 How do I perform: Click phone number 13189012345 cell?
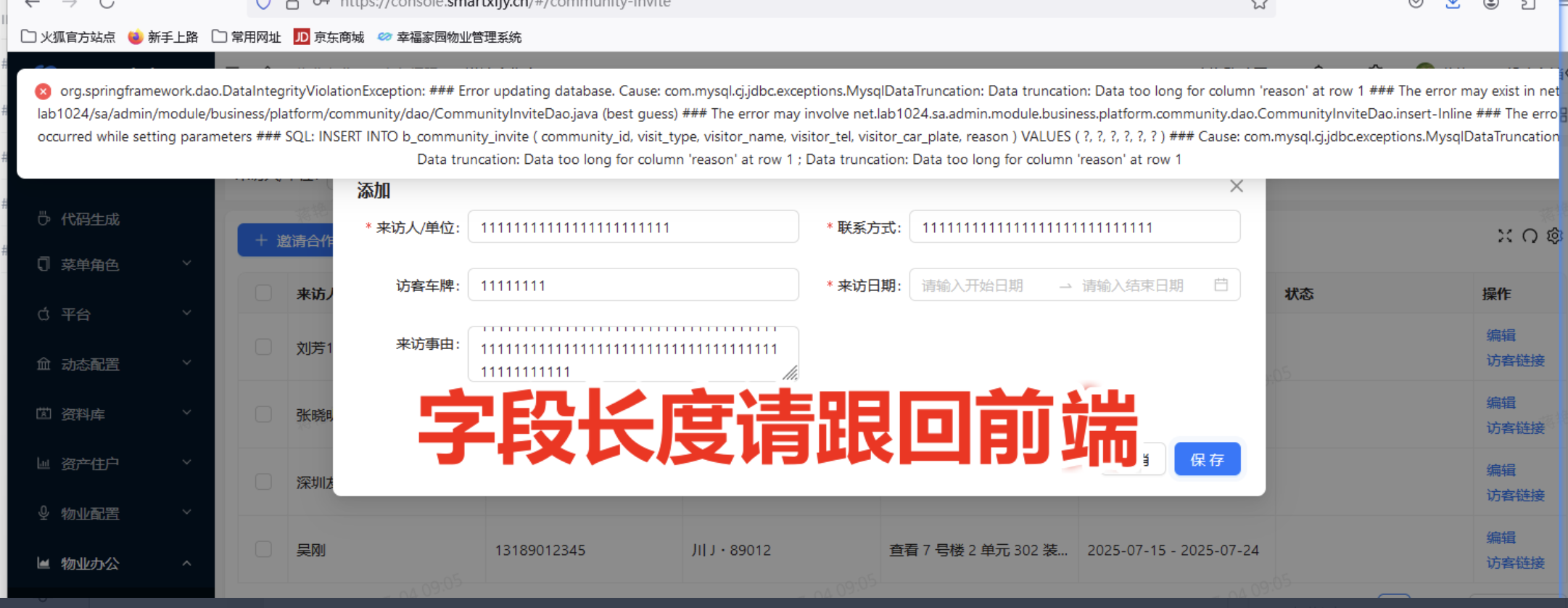click(x=540, y=550)
